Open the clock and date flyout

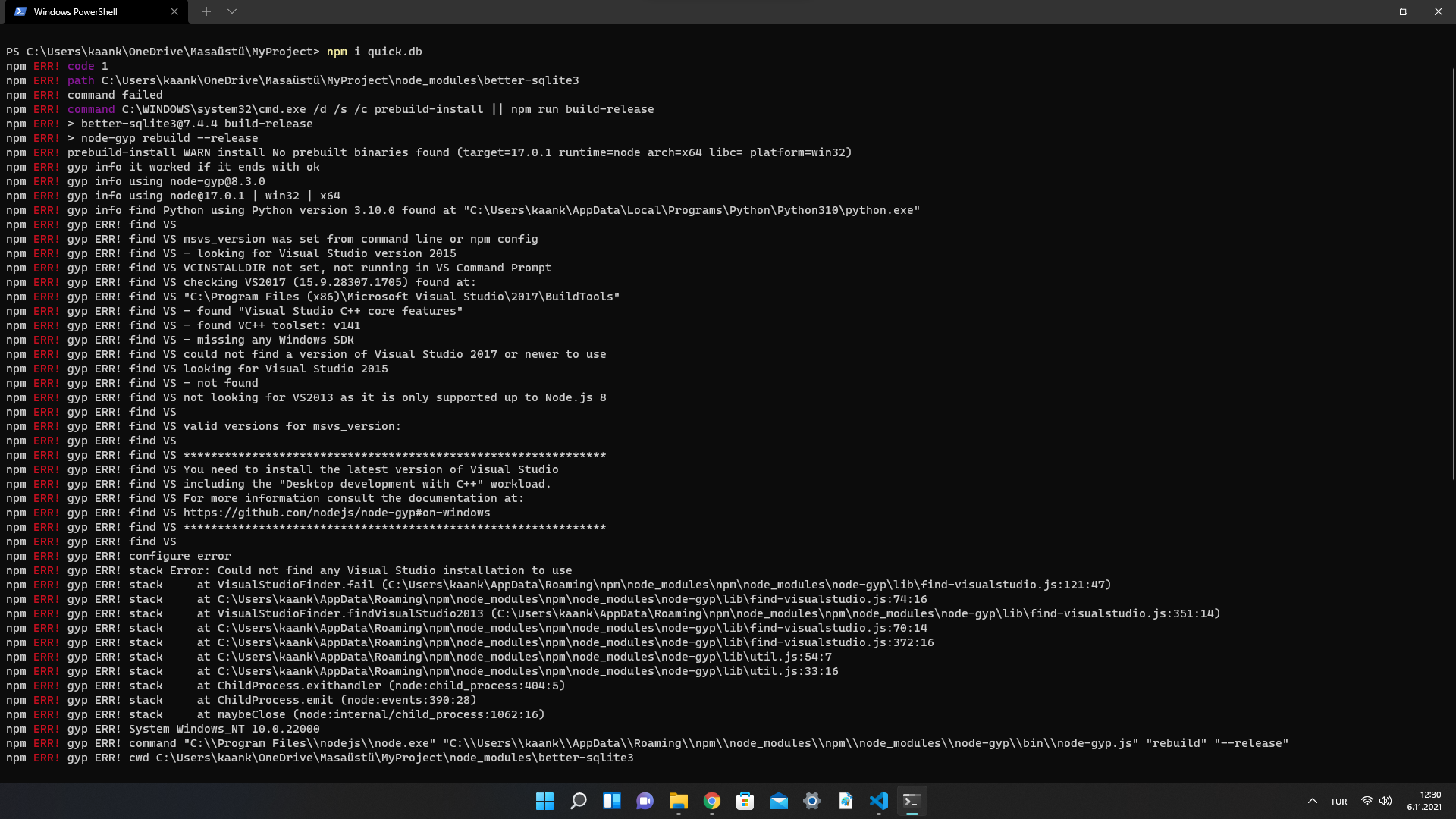click(x=1424, y=801)
